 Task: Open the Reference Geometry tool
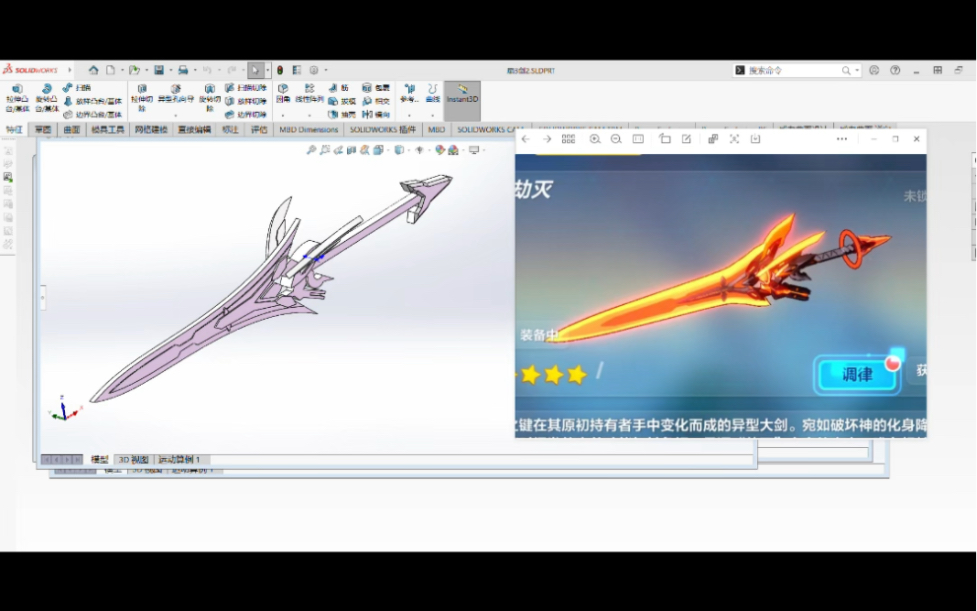(x=409, y=93)
